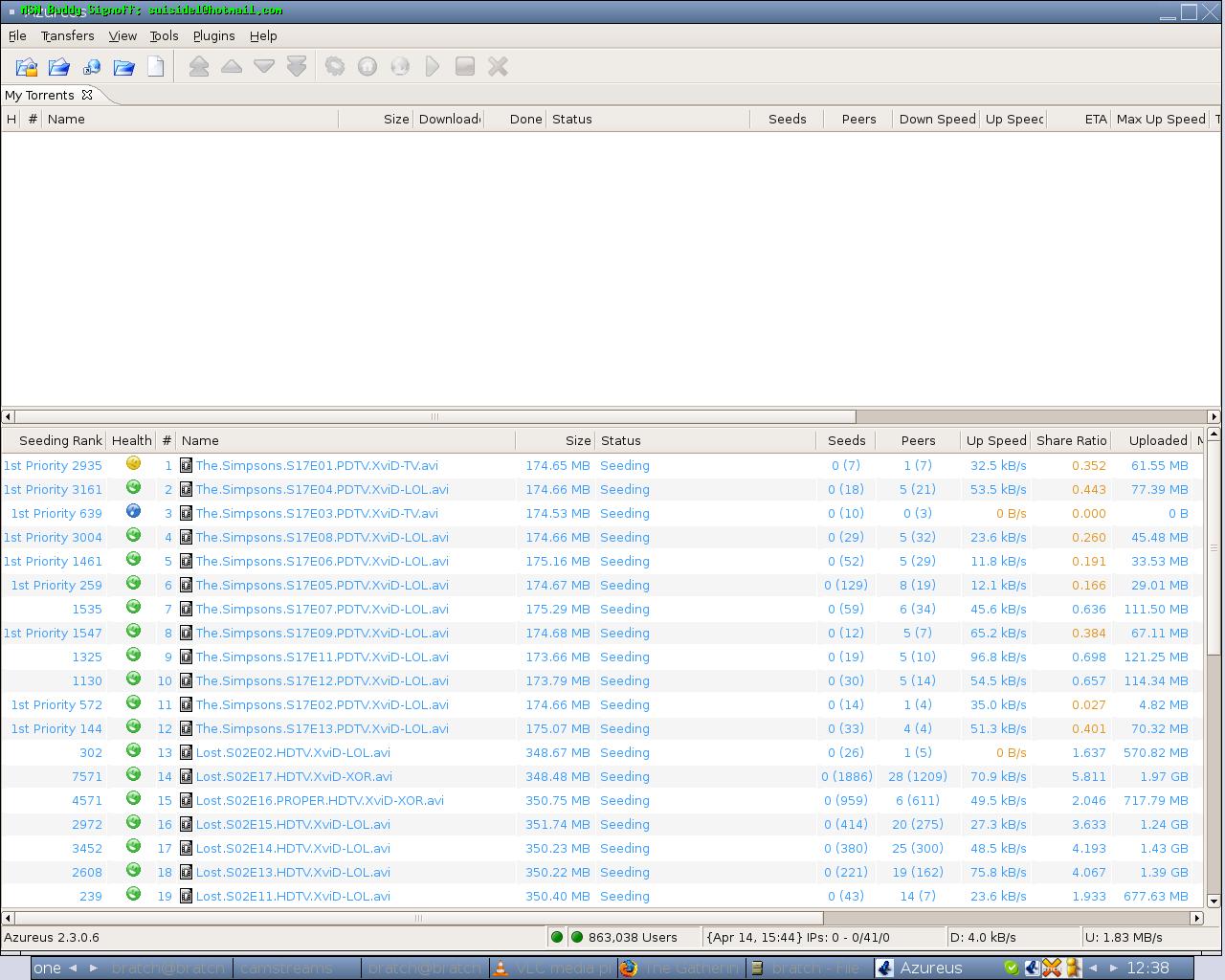Screen dimensions: 1225x980
Task: Click the single move up arrow icon
Action: tap(232, 66)
